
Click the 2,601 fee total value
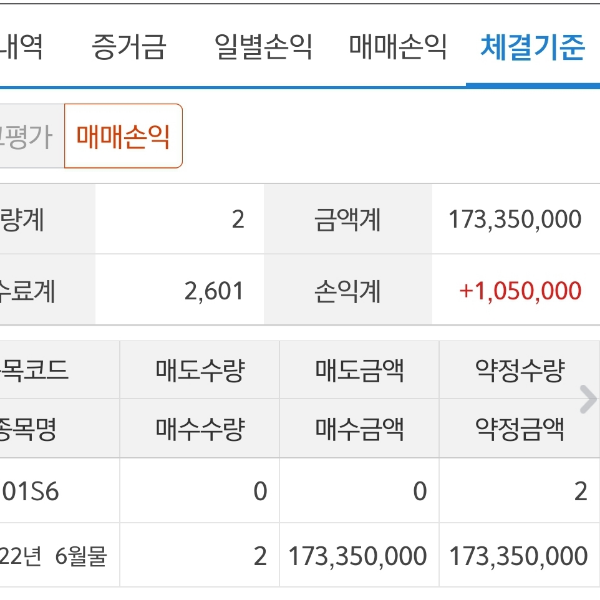click(214, 291)
